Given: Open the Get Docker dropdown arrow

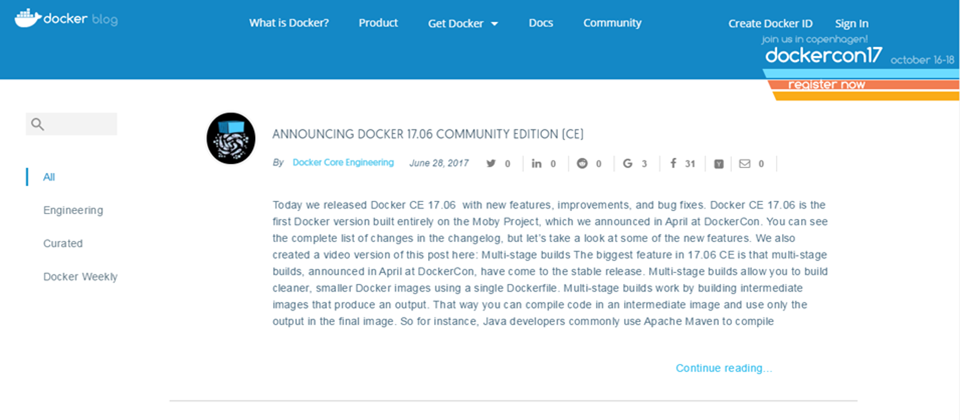Looking at the screenshot, I should pyautogui.click(x=495, y=24).
